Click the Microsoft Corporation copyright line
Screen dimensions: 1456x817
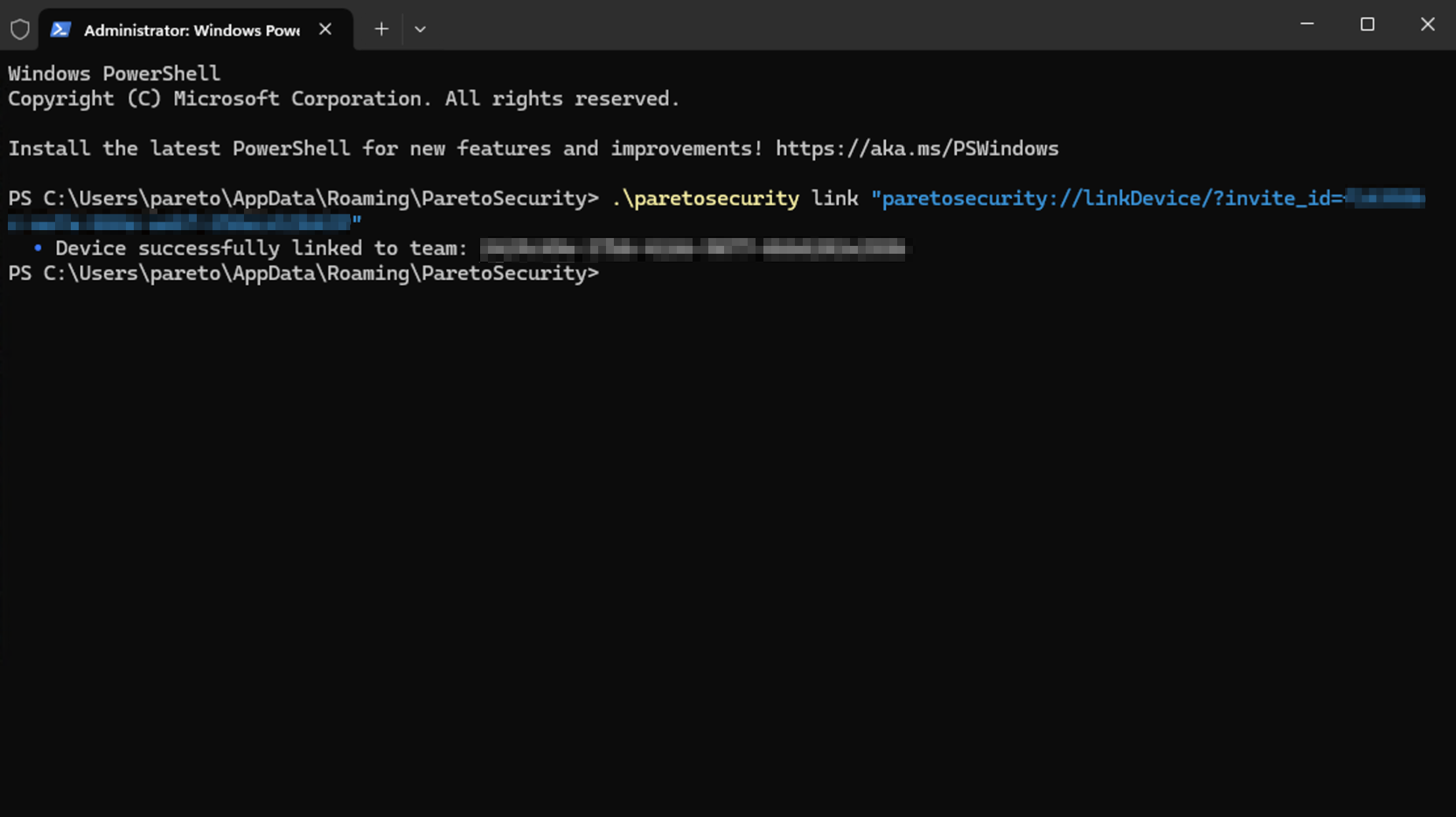(x=343, y=99)
